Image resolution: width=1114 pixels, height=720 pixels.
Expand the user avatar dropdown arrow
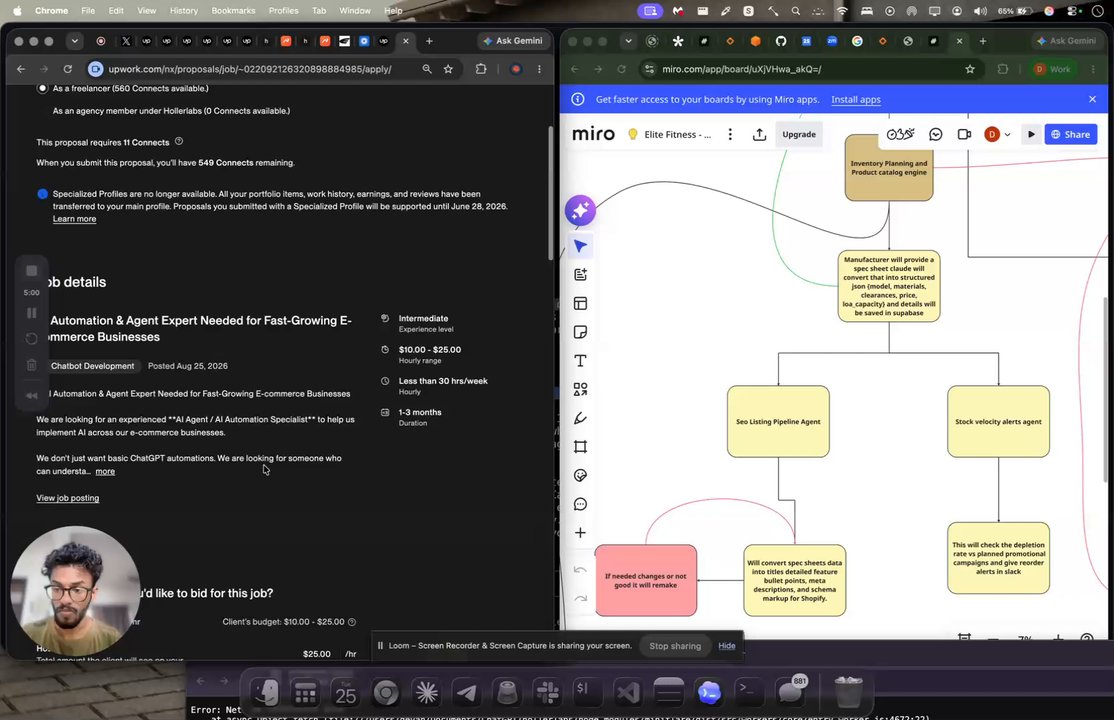[1007, 134]
